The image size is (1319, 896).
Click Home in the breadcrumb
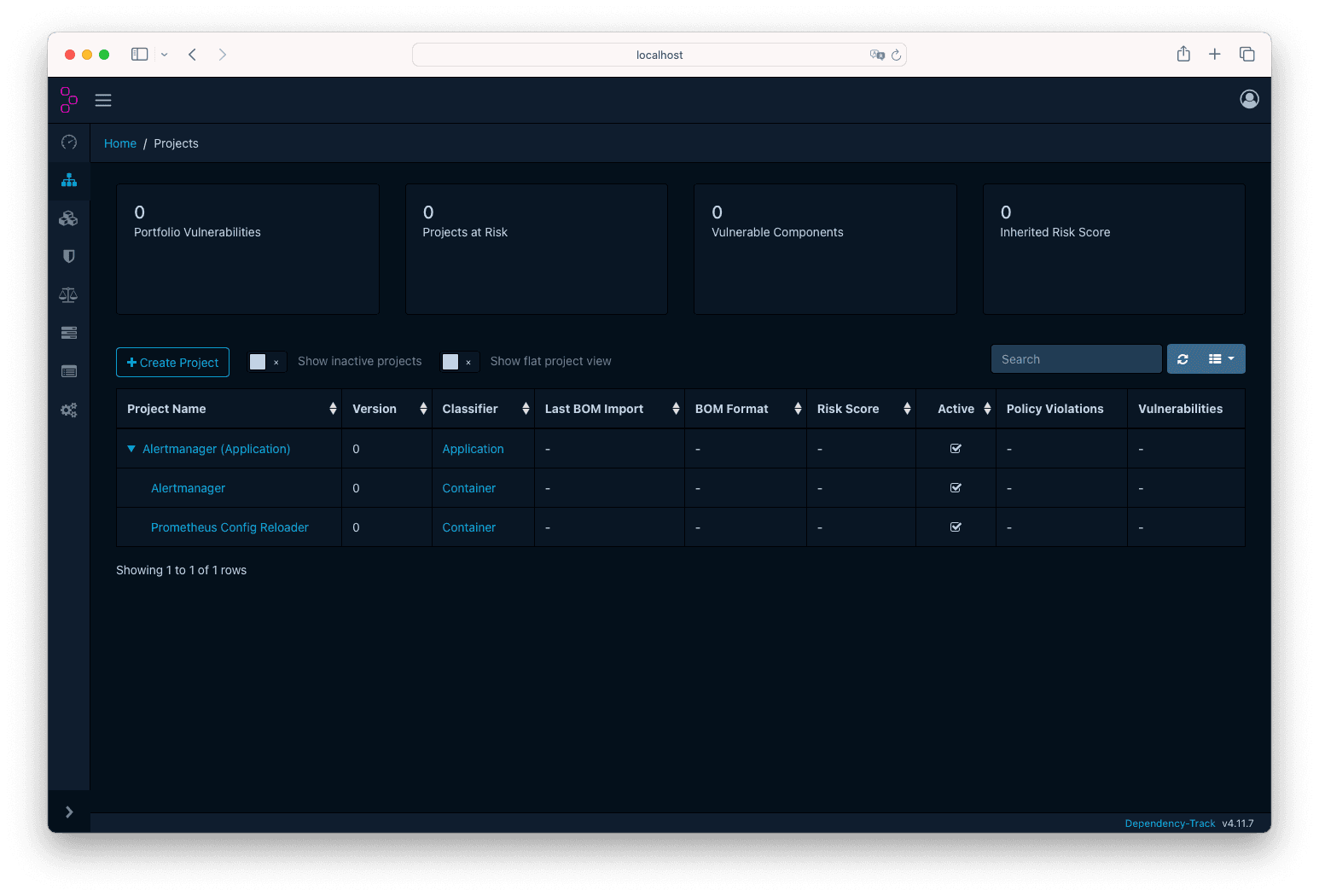point(119,143)
